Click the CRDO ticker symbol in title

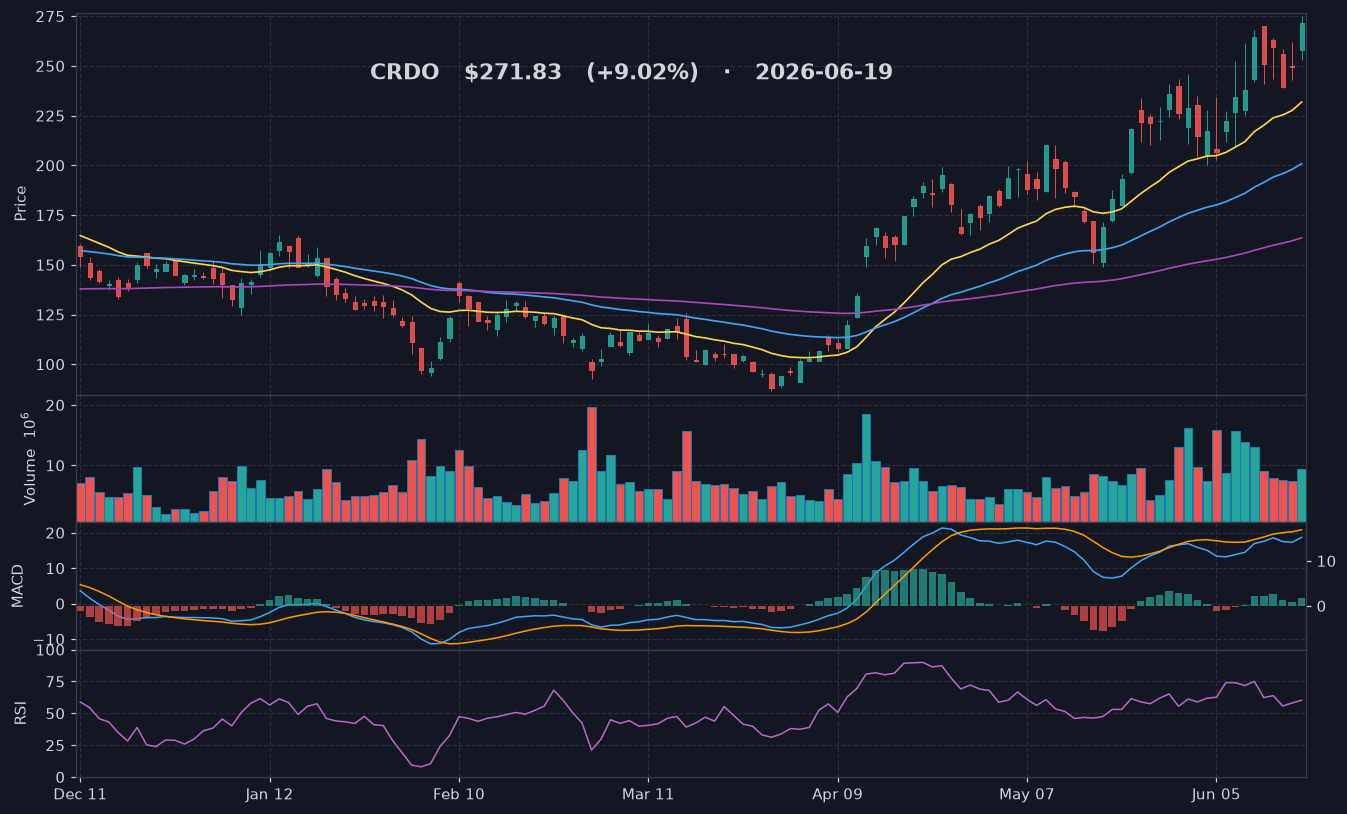[x=404, y=72]
